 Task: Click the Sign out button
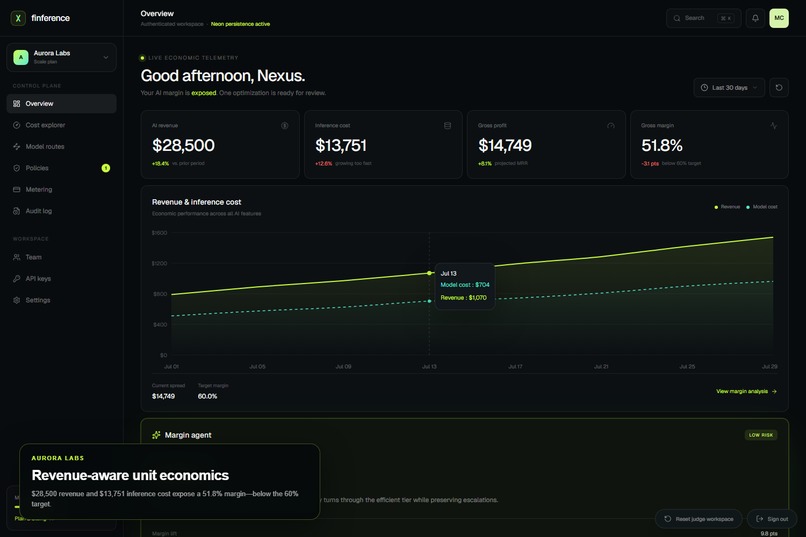[x=772, y=519]
